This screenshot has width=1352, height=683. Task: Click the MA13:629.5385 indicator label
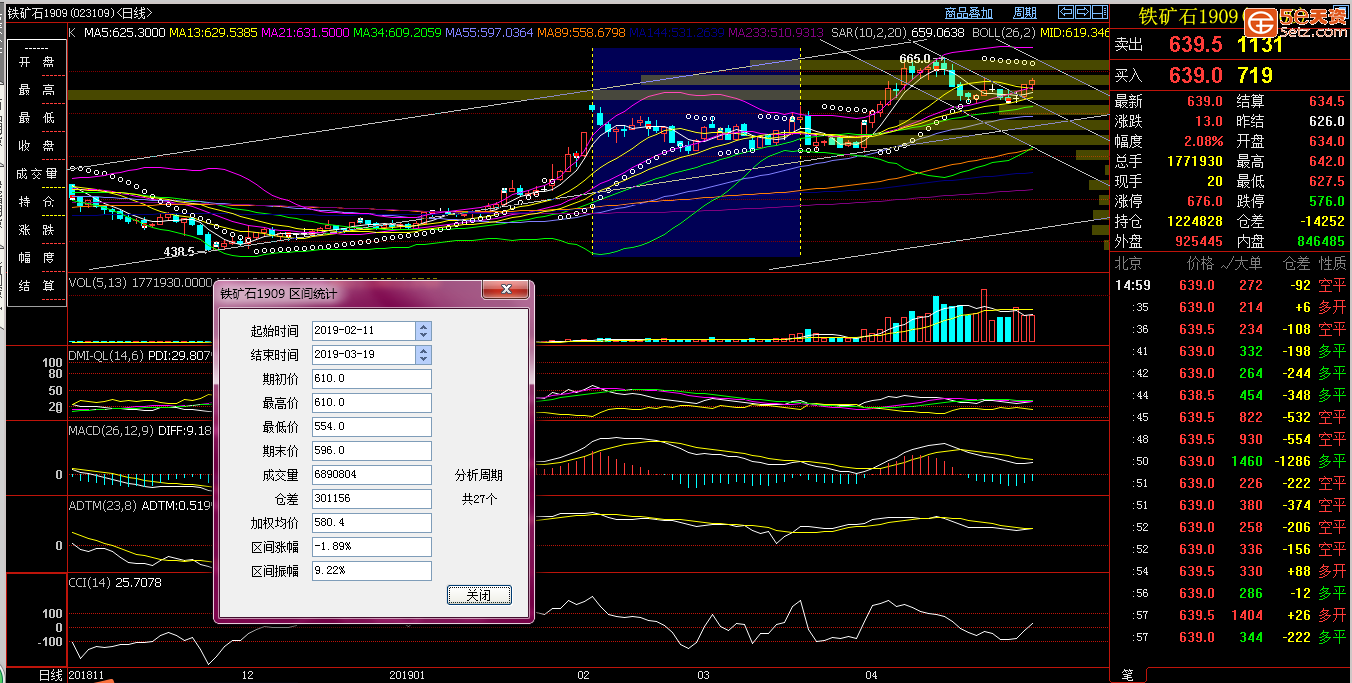213,33
